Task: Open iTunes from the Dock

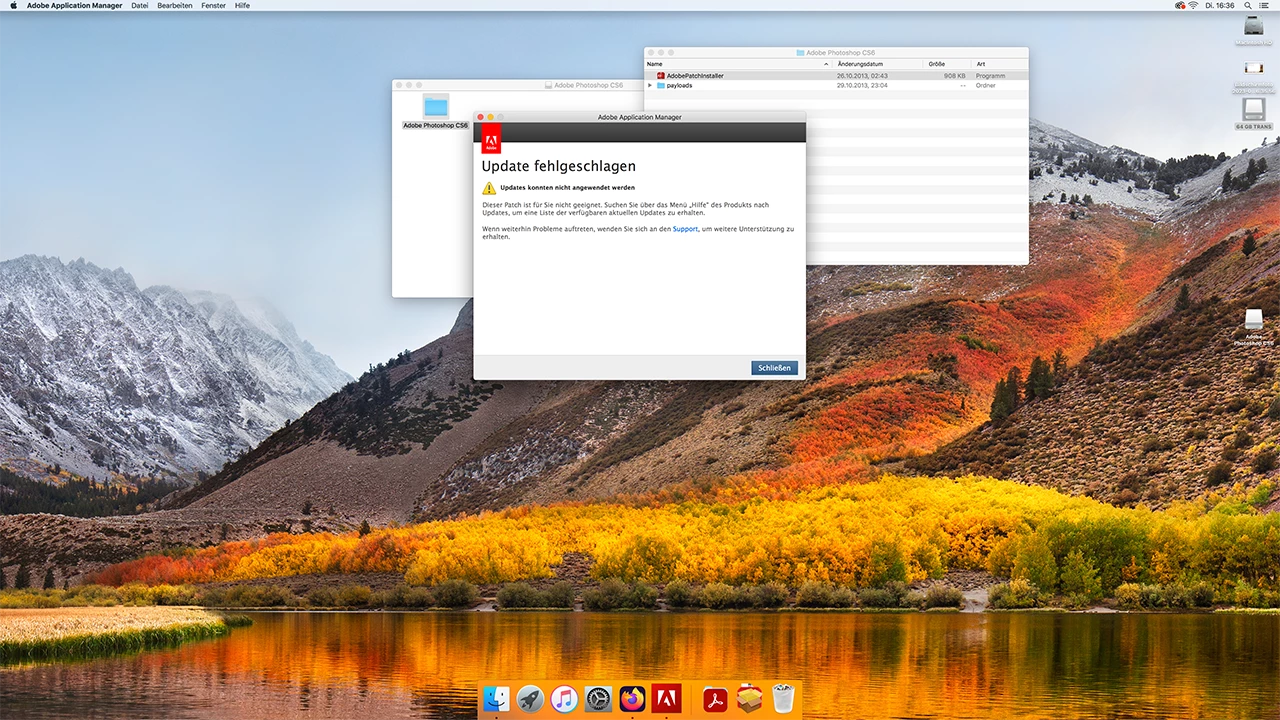Action: pos(564,698)
